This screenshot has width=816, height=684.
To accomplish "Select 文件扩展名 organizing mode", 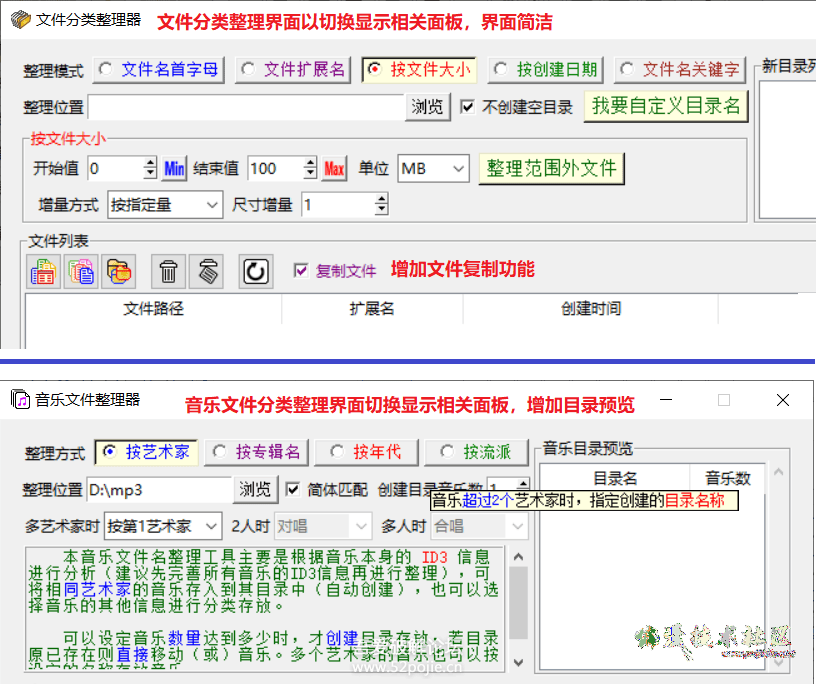I will (x=293, y=70).
